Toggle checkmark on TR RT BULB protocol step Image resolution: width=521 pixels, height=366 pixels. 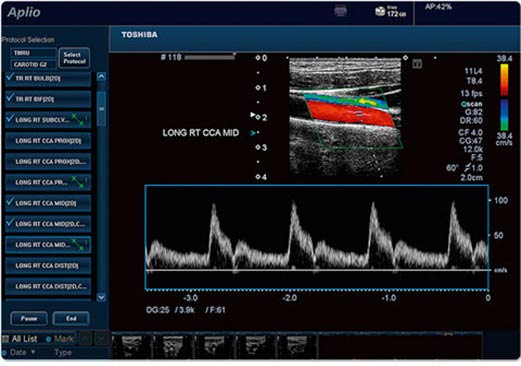coord(10,77)
